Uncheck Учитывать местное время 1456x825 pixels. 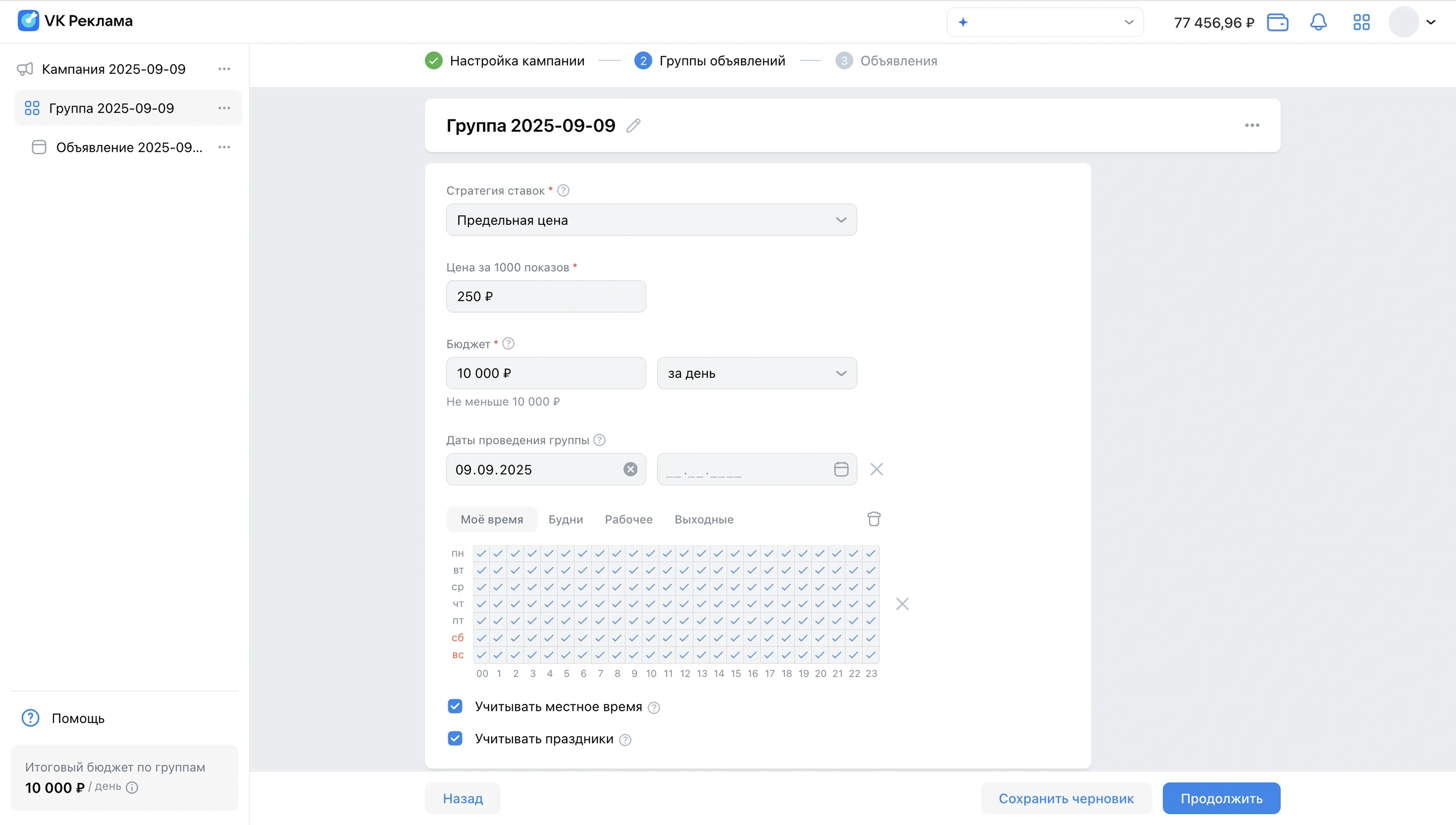455,706
